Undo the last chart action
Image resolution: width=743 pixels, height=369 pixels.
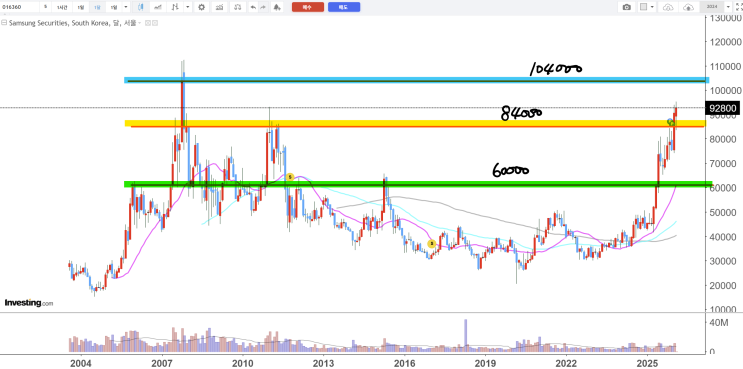(x=253, y=7)
